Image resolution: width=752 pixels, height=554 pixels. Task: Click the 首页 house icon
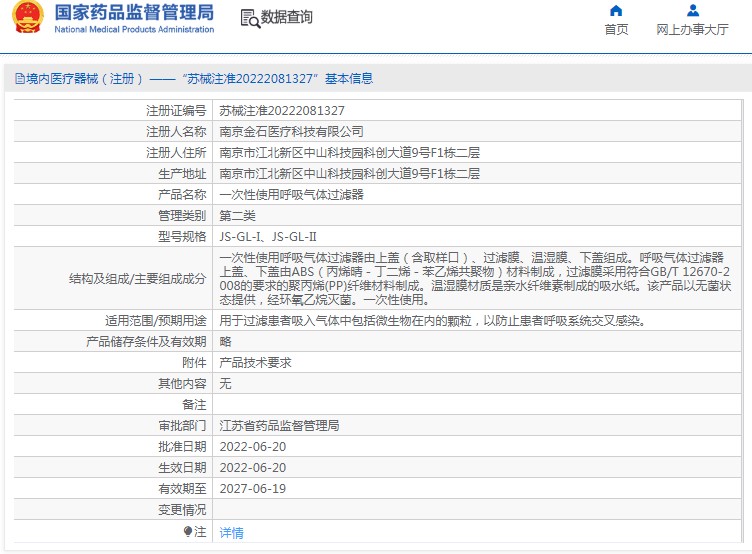coord(616,11)
